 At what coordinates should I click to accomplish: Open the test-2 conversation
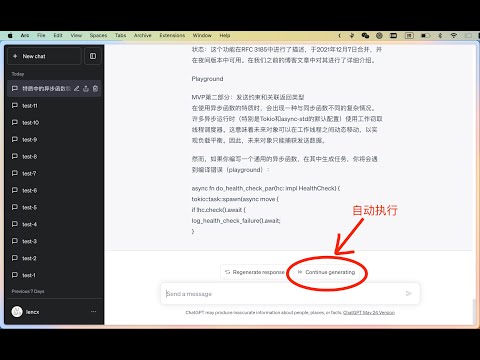click(x=54, y=258)
